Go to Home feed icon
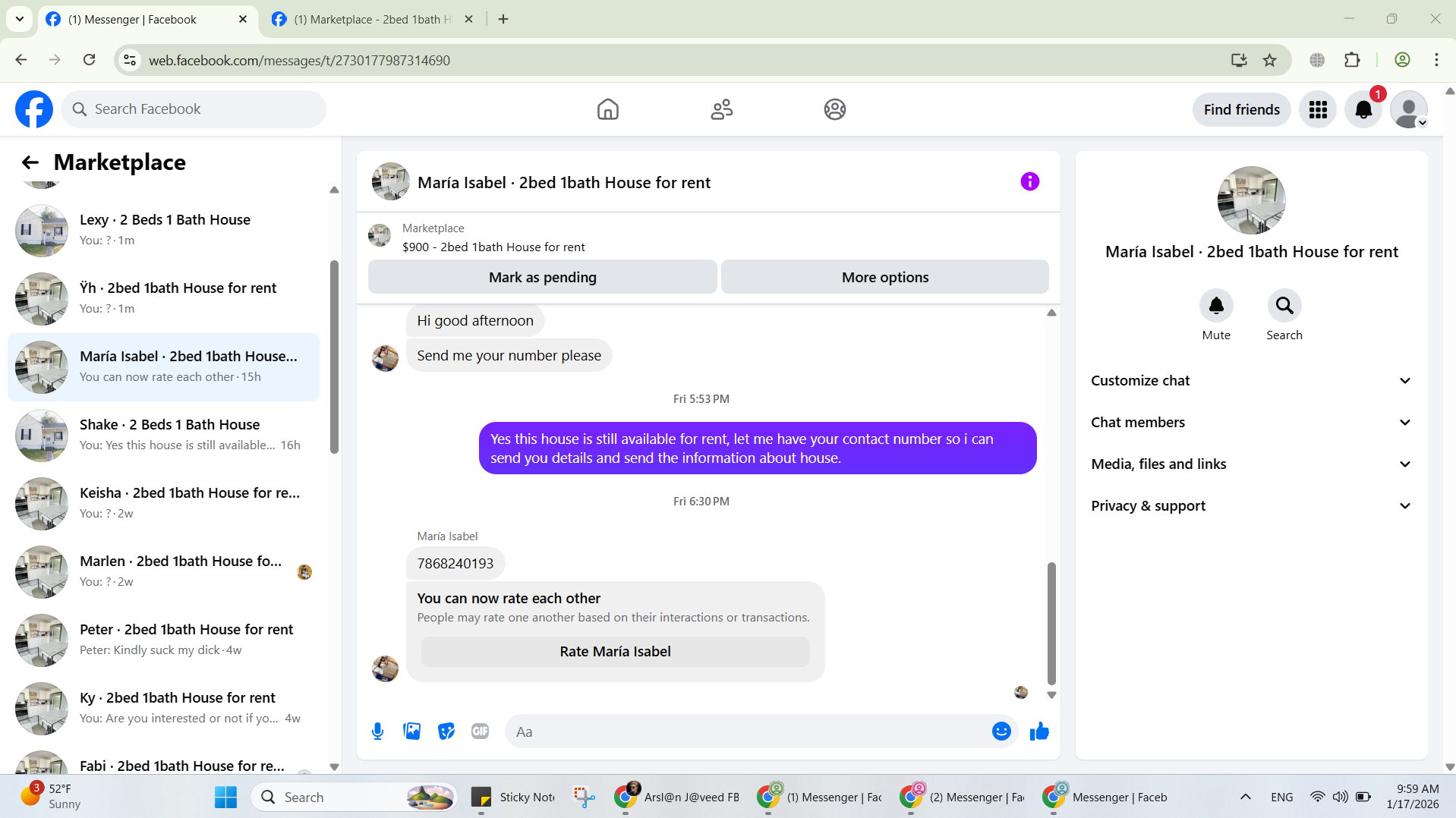This screenshot has height=818, width=1456. click(607, 109)
